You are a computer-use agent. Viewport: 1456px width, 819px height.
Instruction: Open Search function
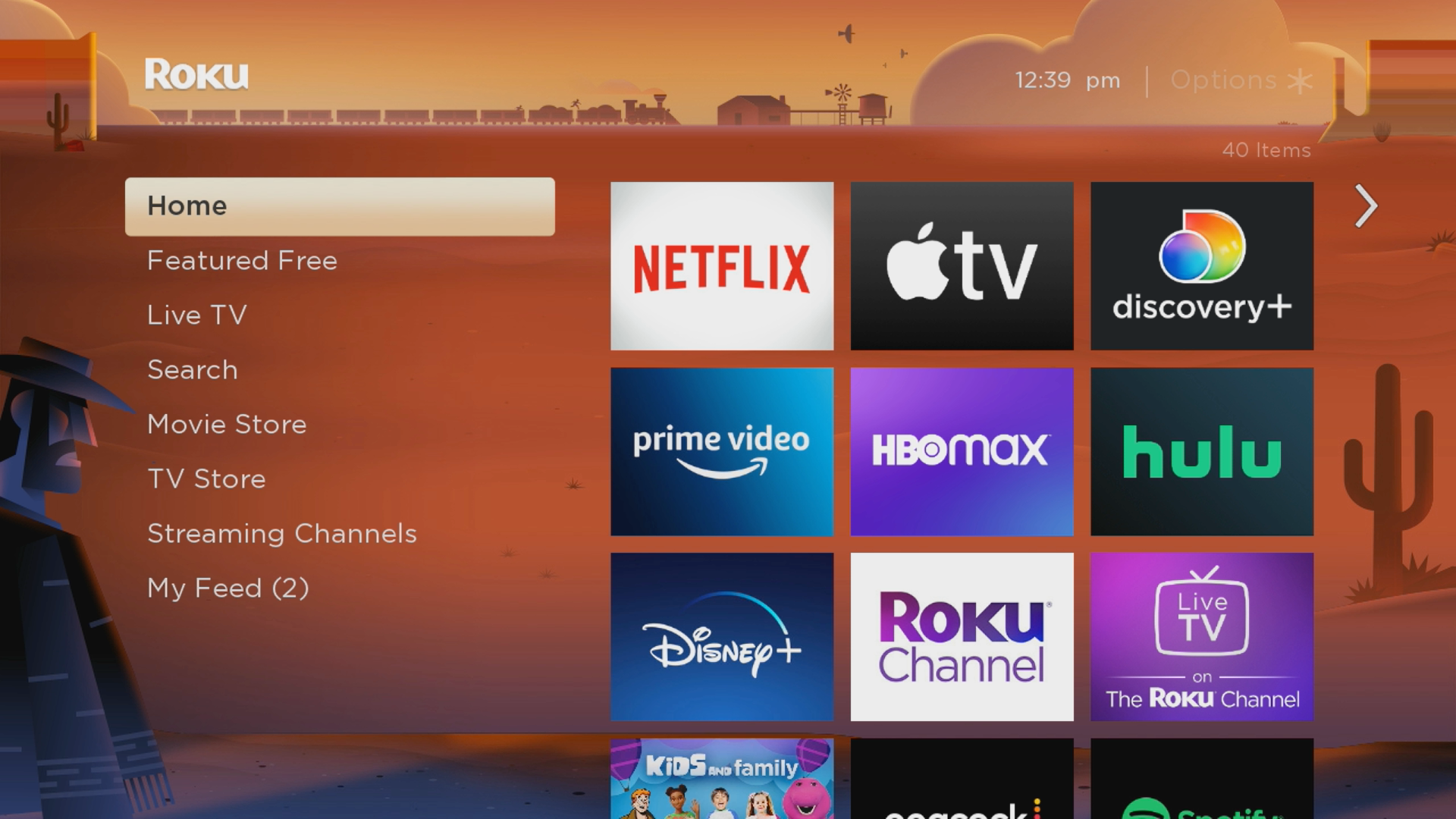[193, 370]
